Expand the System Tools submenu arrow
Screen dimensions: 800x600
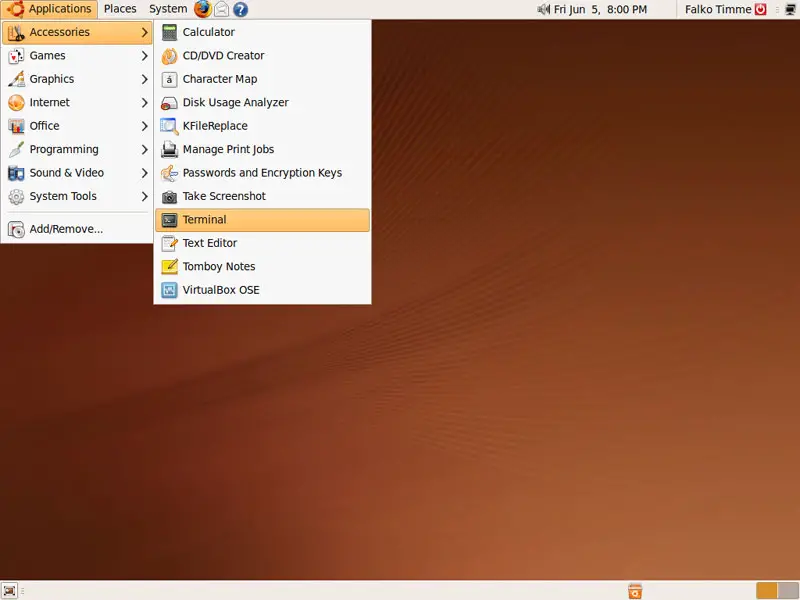(144, 196)
